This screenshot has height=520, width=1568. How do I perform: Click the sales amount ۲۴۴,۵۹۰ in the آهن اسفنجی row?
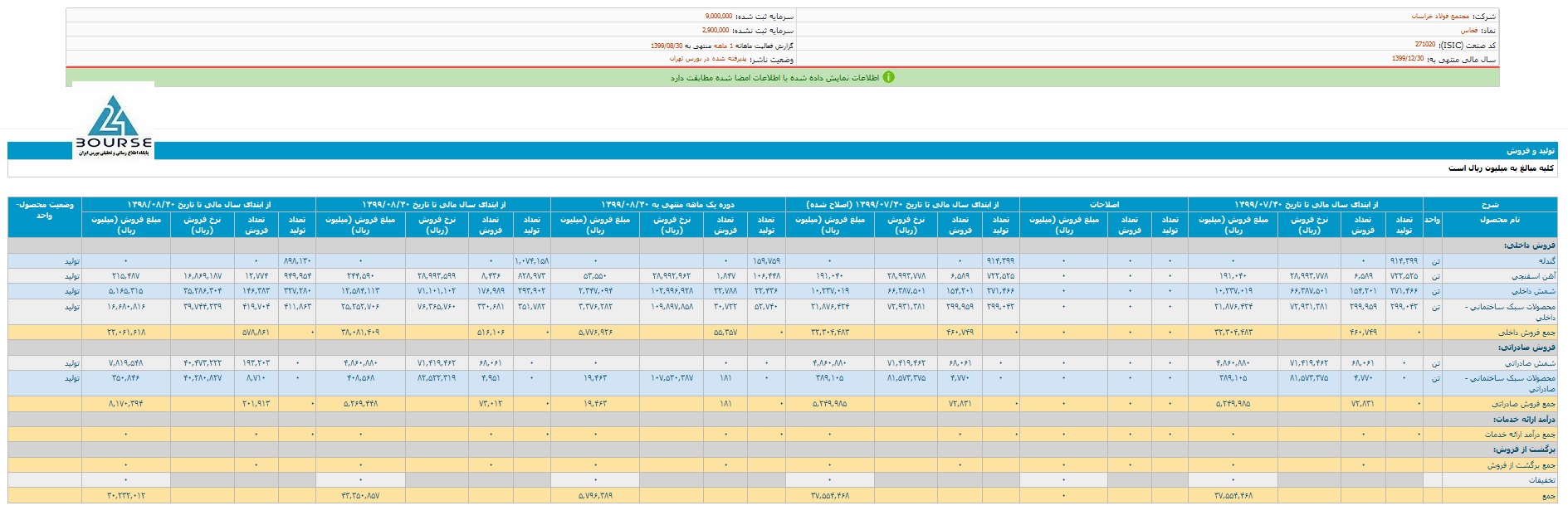click(x=360, y=276)
